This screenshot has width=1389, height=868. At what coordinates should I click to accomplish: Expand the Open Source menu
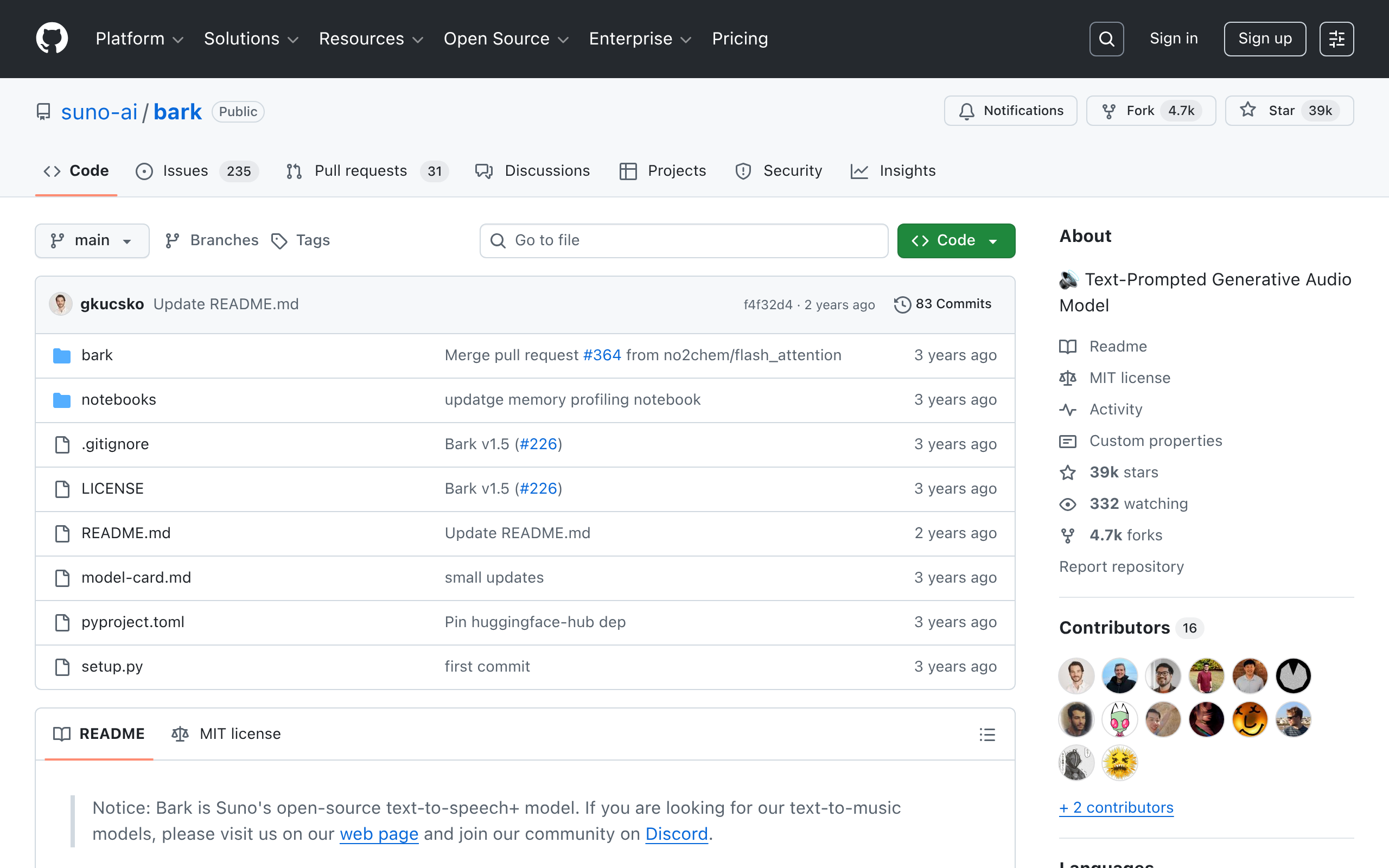click(x=506, y=39)
